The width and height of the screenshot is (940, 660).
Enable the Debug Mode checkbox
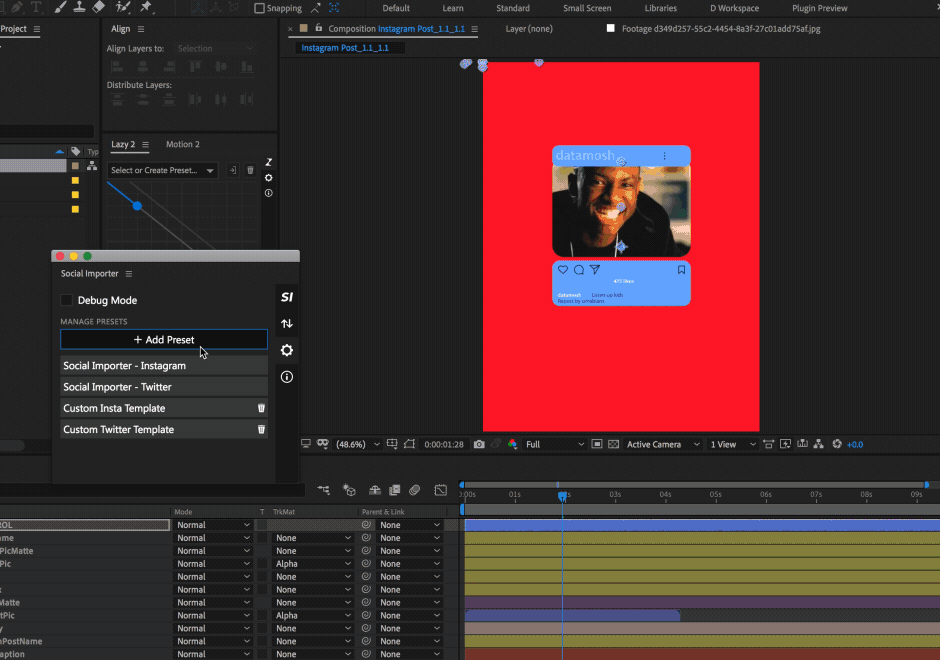(x=67, y=300)
